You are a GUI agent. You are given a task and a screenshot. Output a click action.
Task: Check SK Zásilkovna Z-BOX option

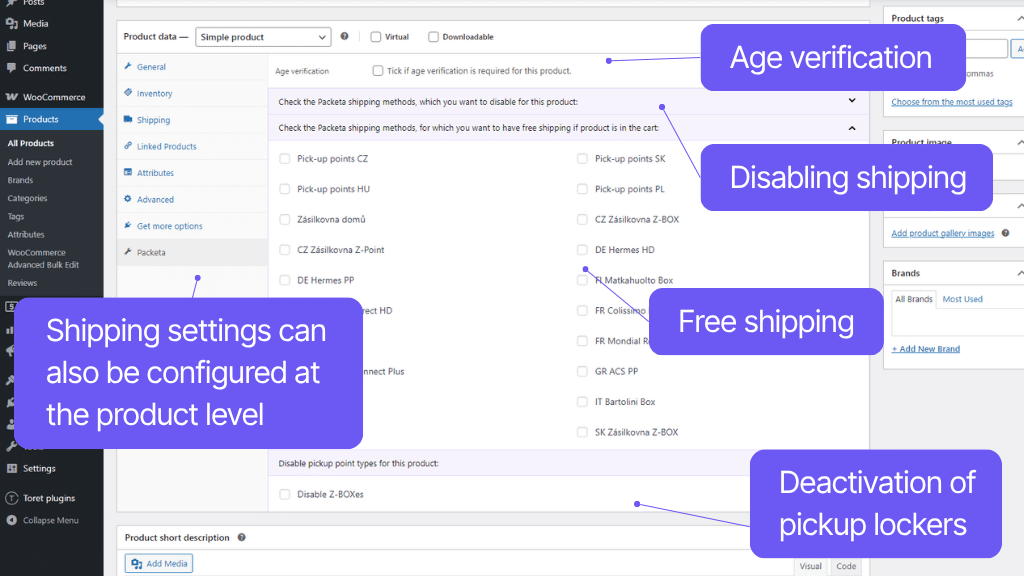pyautogui.click(x=583, y=432)
